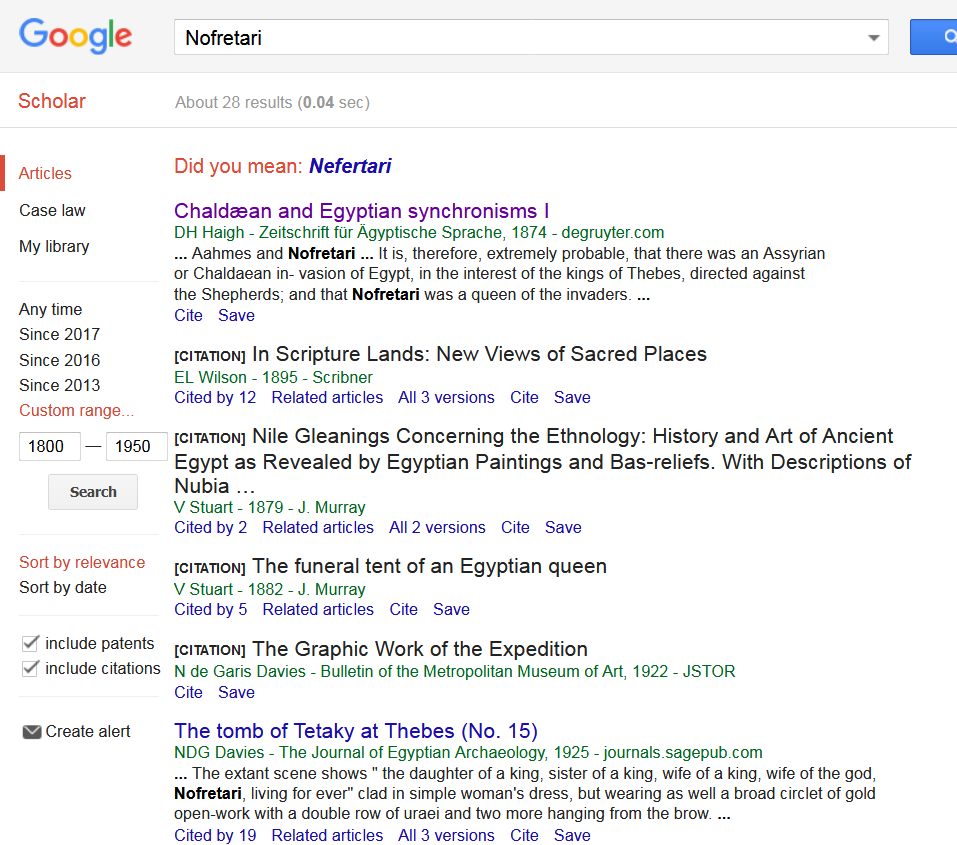This screenshot has height=845, width=957.
Task: Click the blue search magnifier button
Action: tap(934, 37)
